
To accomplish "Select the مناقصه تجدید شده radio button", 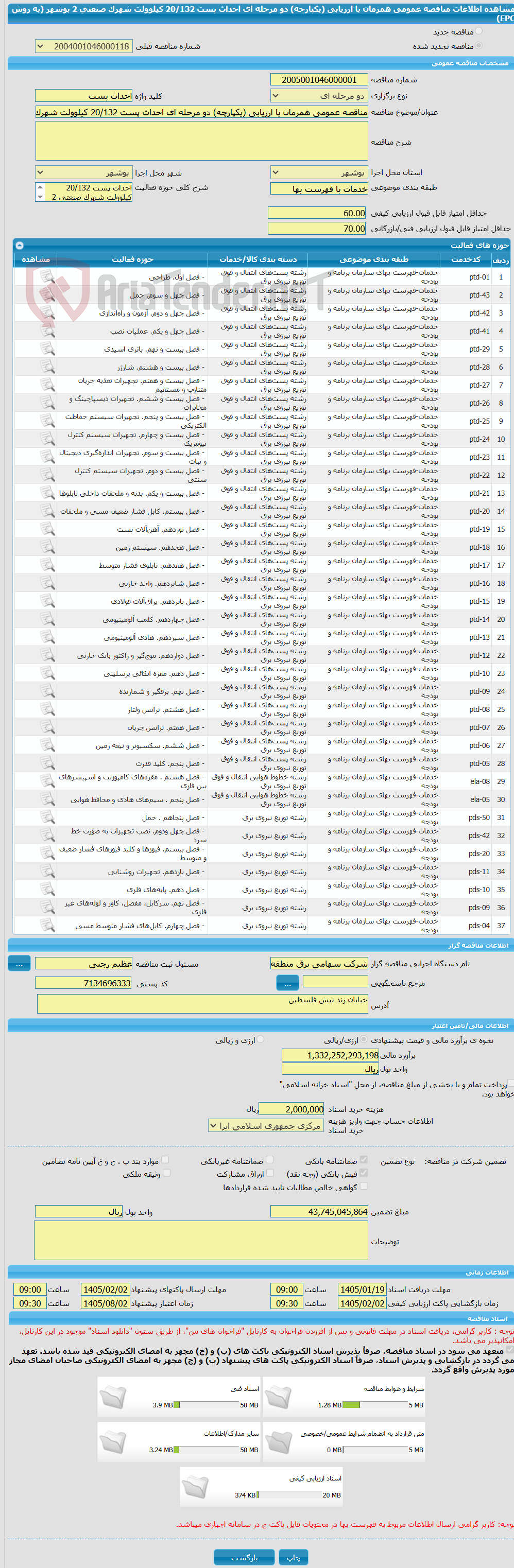I will click(478, 46).
